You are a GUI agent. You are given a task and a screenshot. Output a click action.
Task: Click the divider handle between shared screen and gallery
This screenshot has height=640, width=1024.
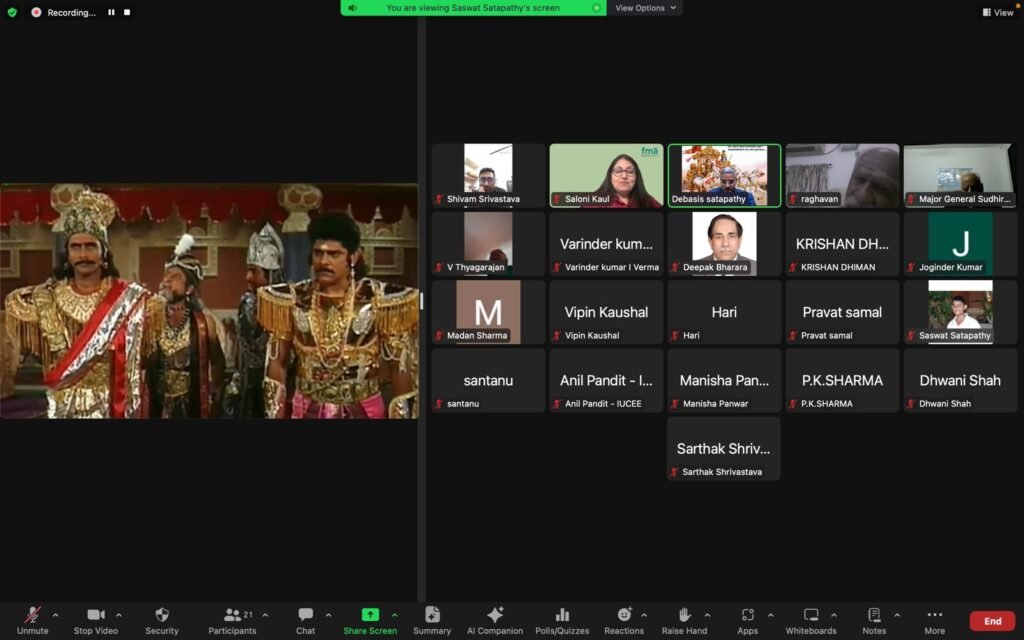coord(421,301)
